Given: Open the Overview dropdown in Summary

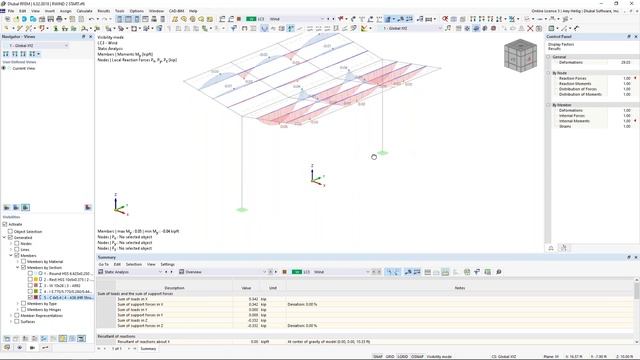Looking at the screenshot, I should tap(222, 272).
